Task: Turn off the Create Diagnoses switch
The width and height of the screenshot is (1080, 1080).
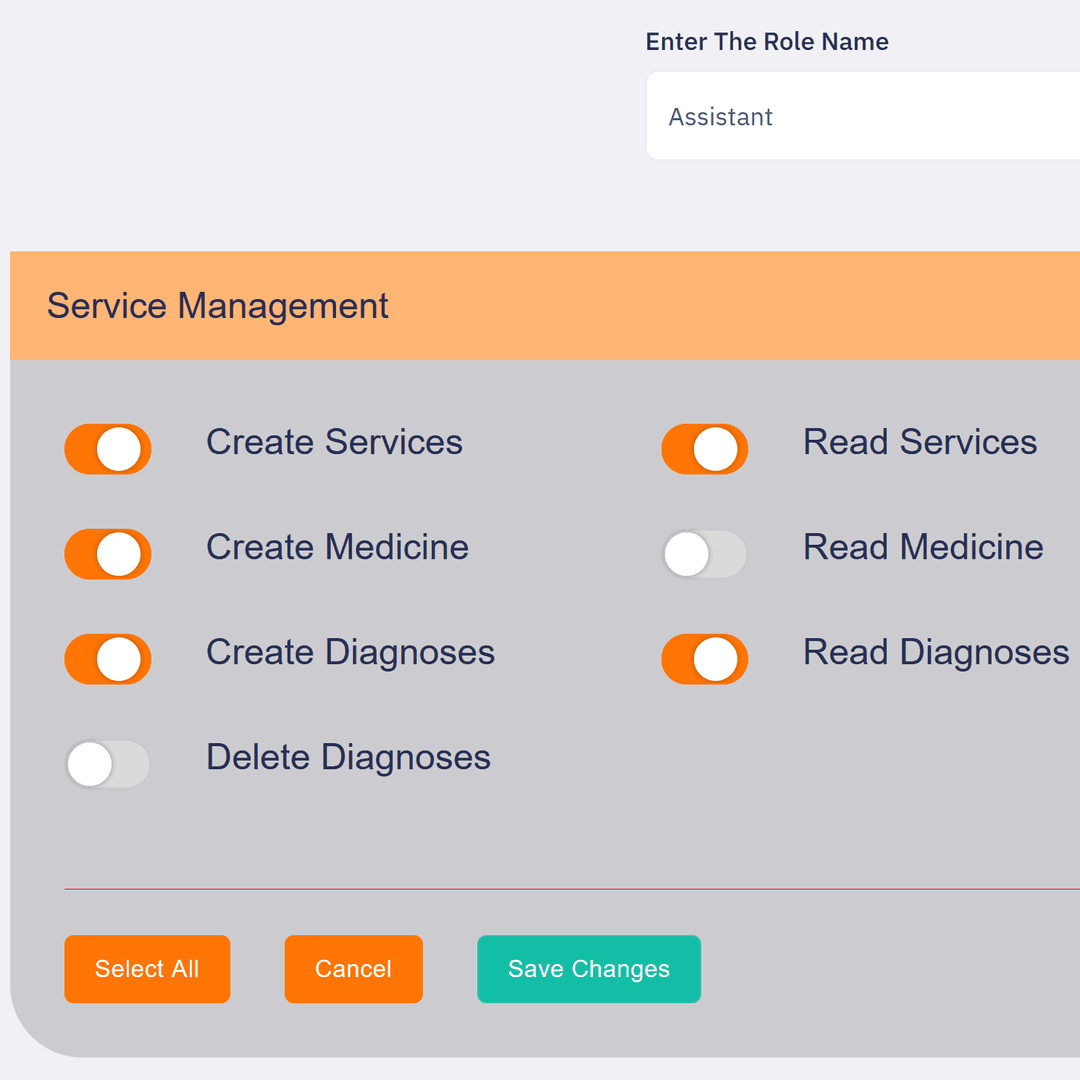Action: pyautogui.click(x=108, y=659)
